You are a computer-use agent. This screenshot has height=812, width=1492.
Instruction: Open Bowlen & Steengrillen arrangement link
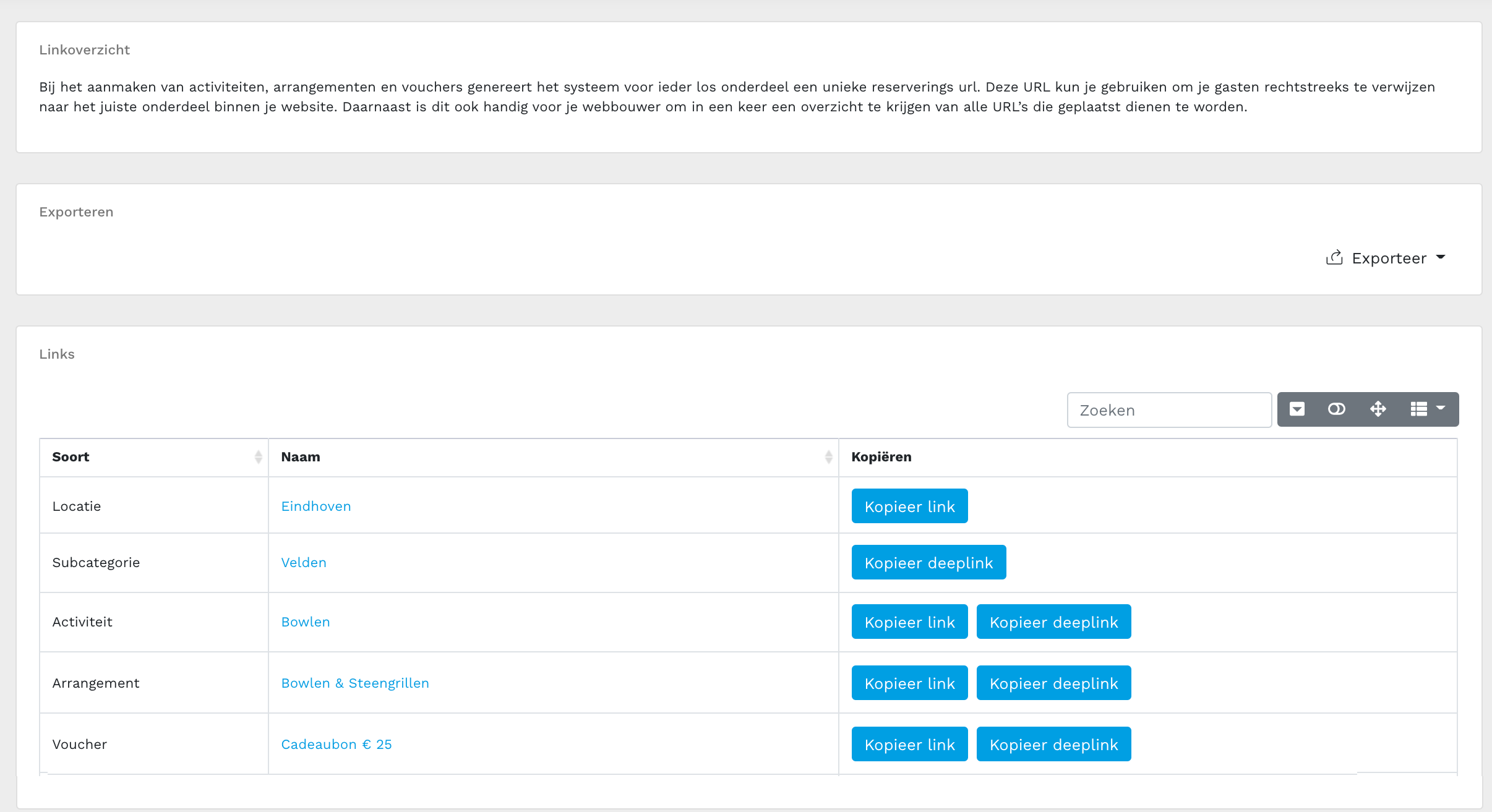tap(355, 683)
